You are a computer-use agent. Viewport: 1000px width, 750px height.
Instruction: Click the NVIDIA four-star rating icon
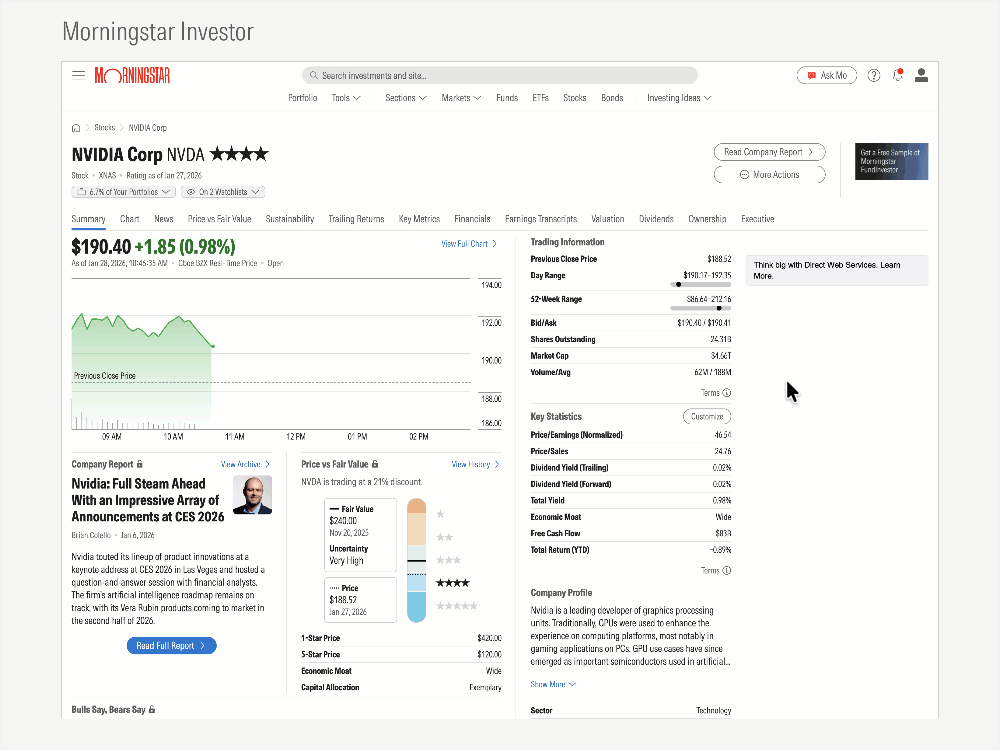(x=239, y=154)
